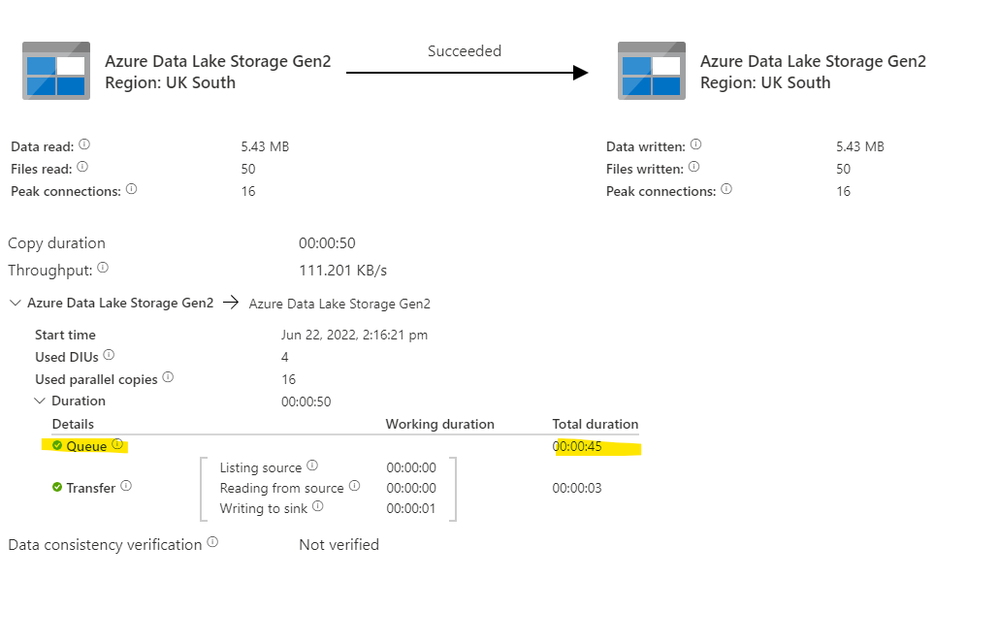Click Files written value 50
999x642 pixels.
click(x=844, y=169)
